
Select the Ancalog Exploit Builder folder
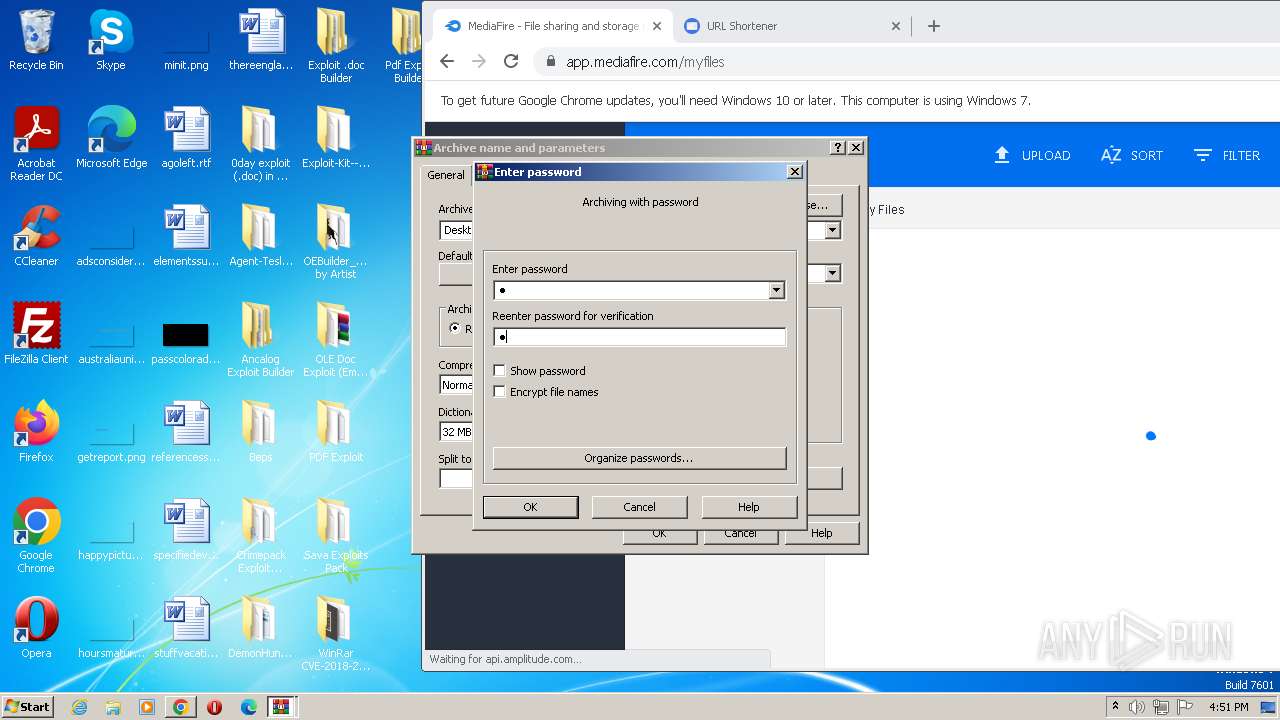pyautogui.click(x=260, y=339)
